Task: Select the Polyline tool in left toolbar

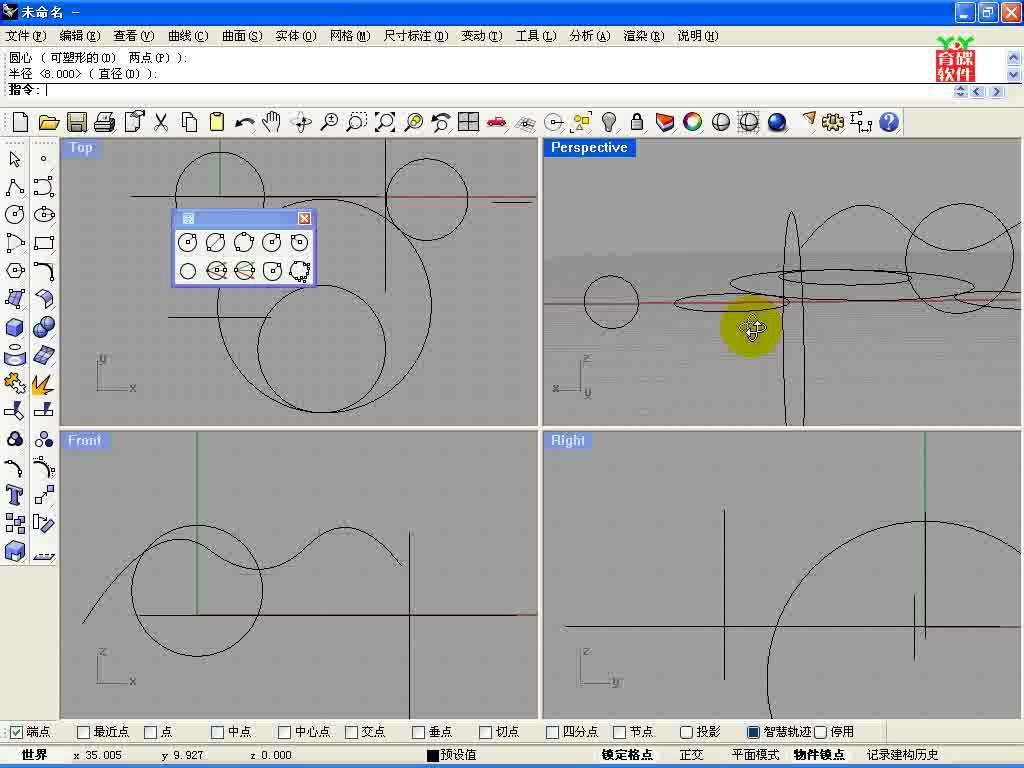Action: pos(15,187)
